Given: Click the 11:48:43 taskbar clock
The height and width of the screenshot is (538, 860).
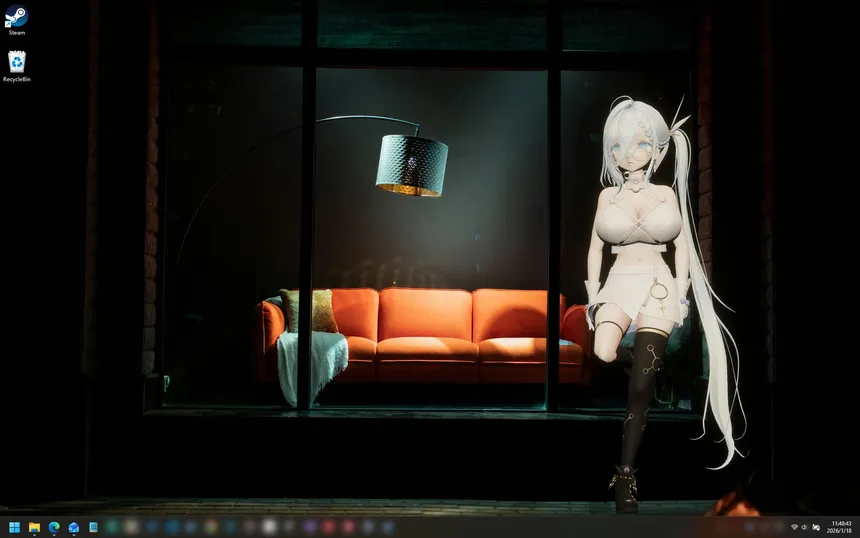Looking at the screenshot, I should coord(841,523).
